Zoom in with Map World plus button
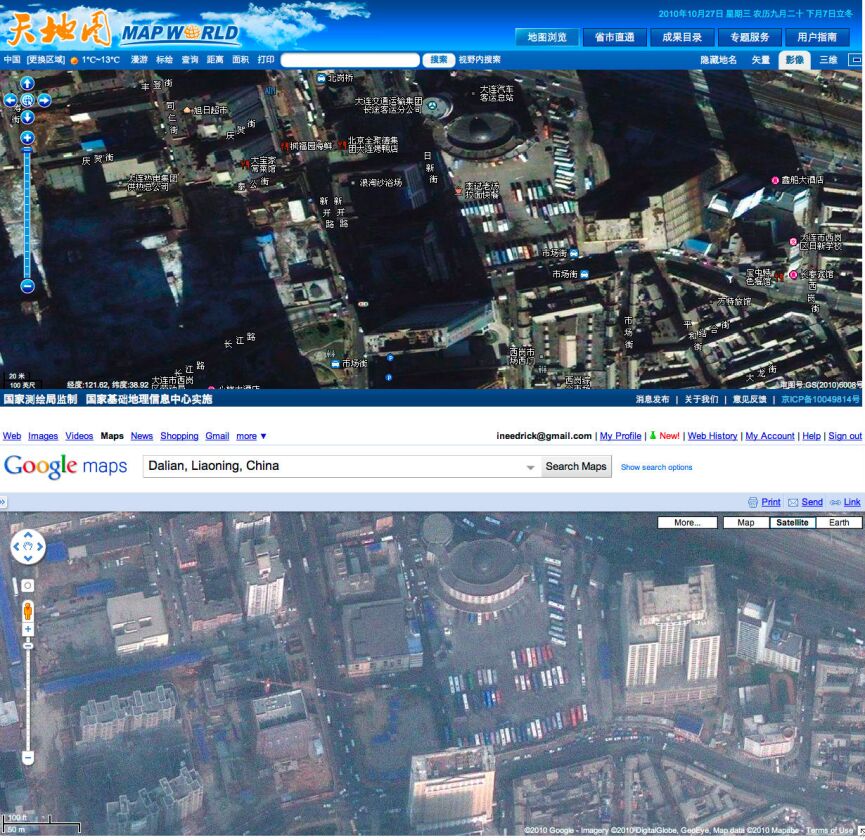Image resolution: width=865 pixels, height=840 pixels. tap(27, 138)
